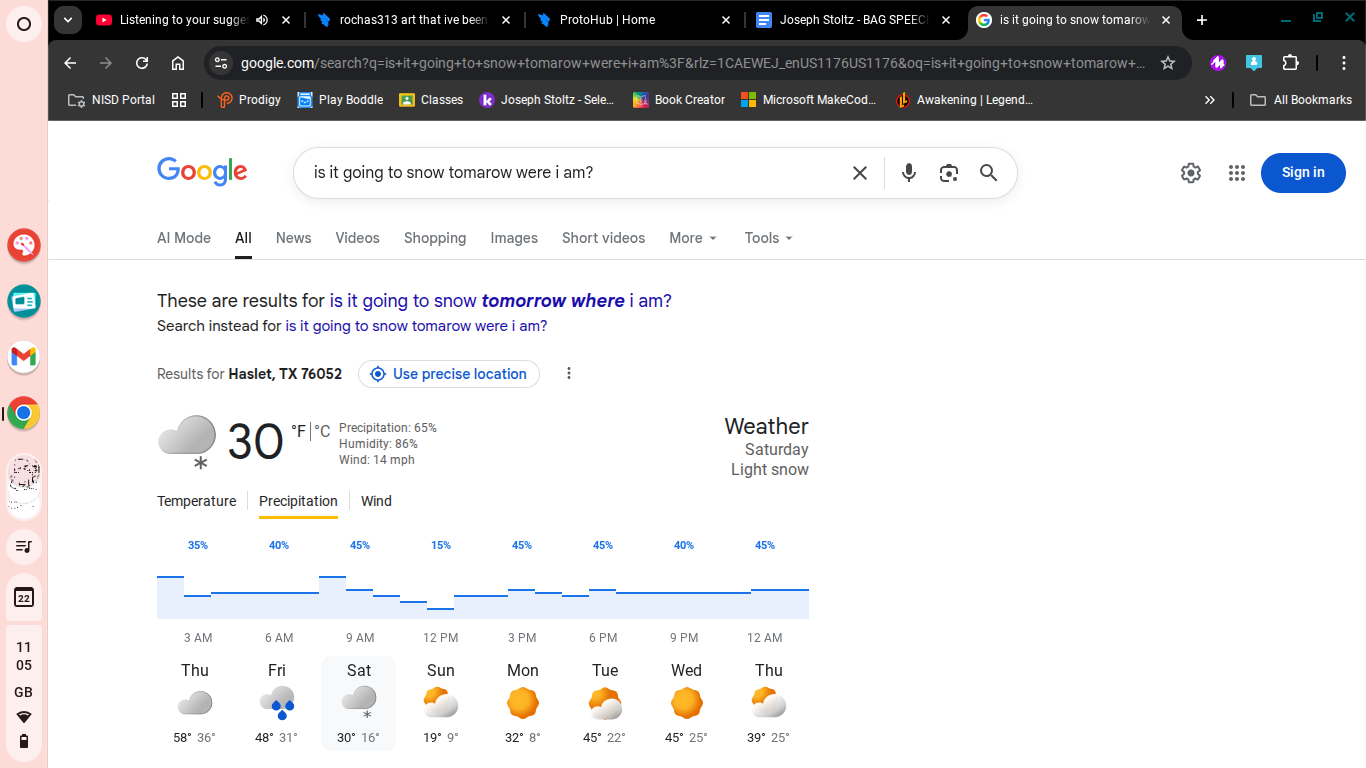Screen dimensions: 1366x768
Task: Expand the More search filters dropdown
Action: pos(693,238)
